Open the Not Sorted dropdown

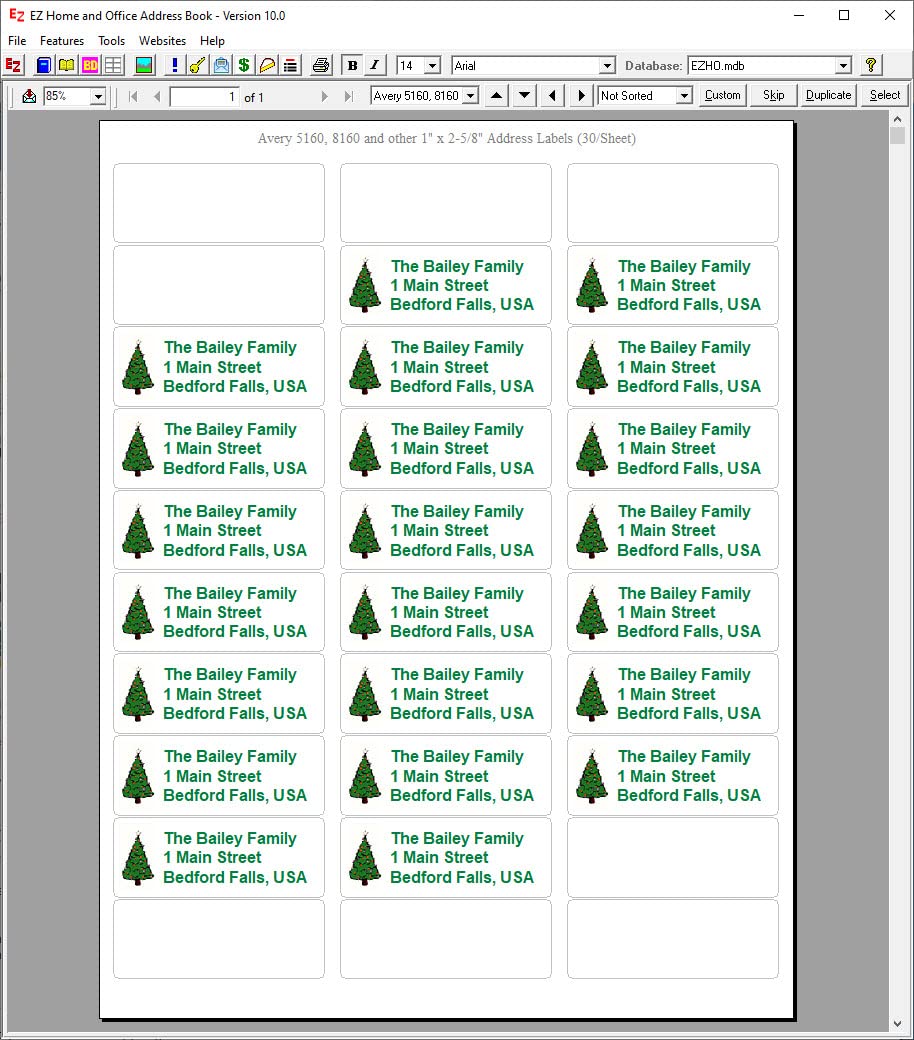pyautogui.click(x=684, y=96)
